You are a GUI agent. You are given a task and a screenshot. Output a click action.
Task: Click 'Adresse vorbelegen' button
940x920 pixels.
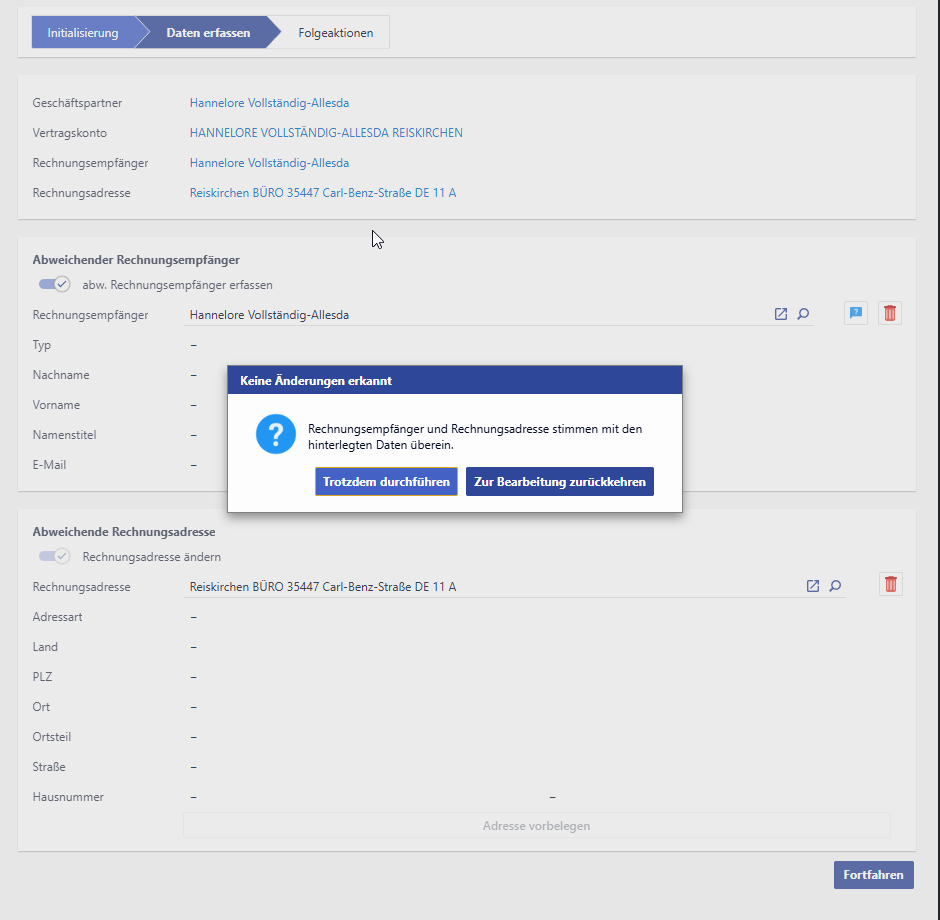point(536,826)
